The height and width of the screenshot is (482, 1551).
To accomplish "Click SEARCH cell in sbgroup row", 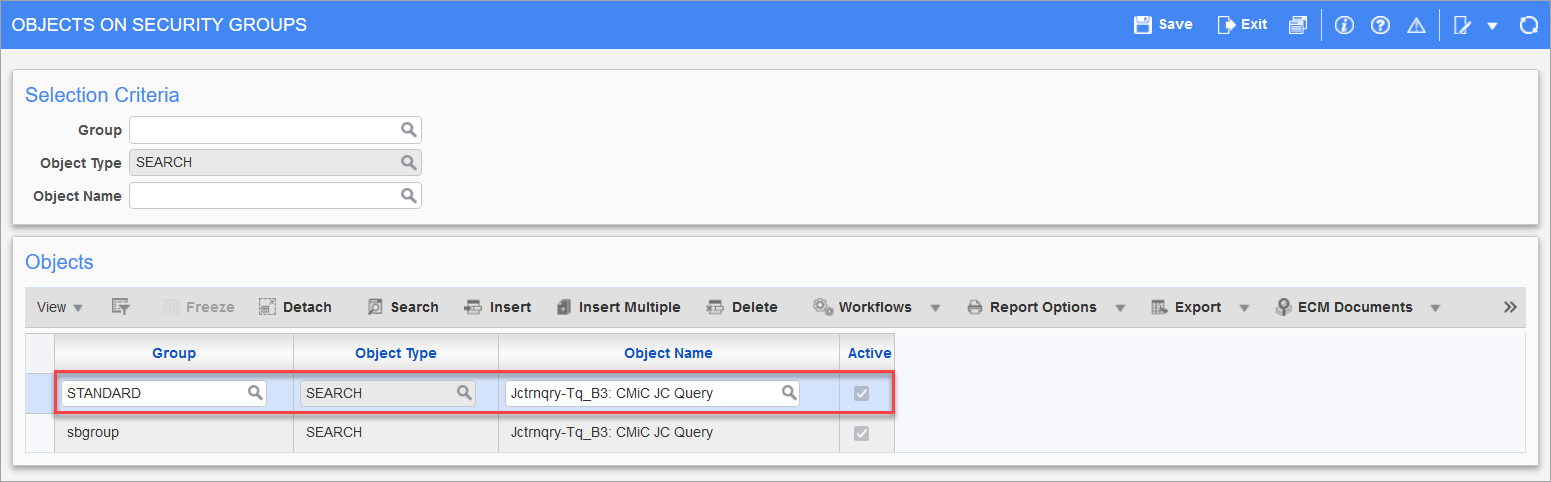I will [x=396, y=433].
